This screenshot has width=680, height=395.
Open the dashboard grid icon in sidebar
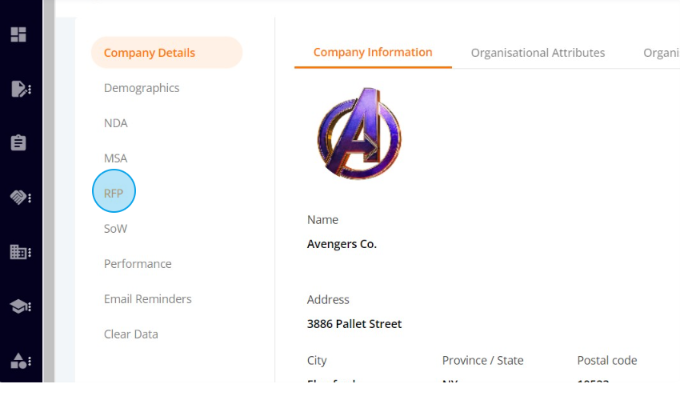18,35
